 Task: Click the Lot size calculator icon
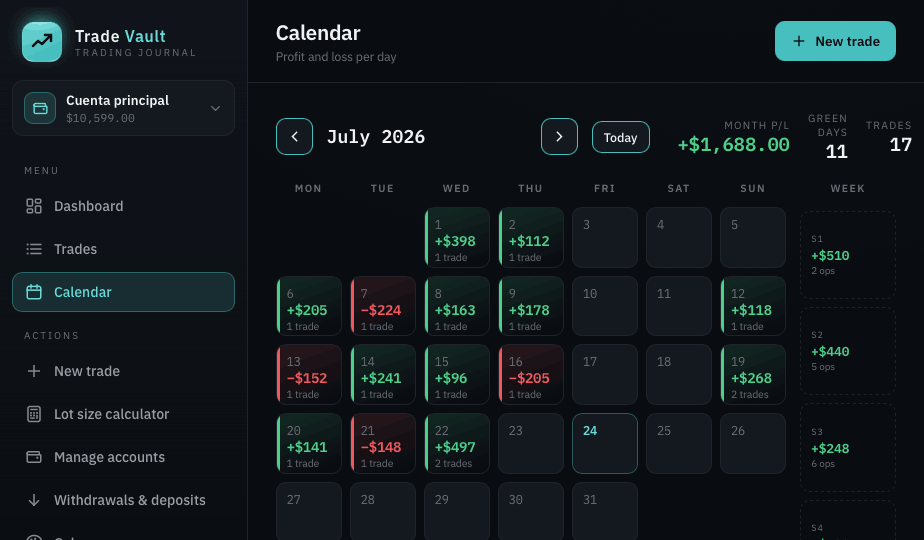tap(34, 414)
